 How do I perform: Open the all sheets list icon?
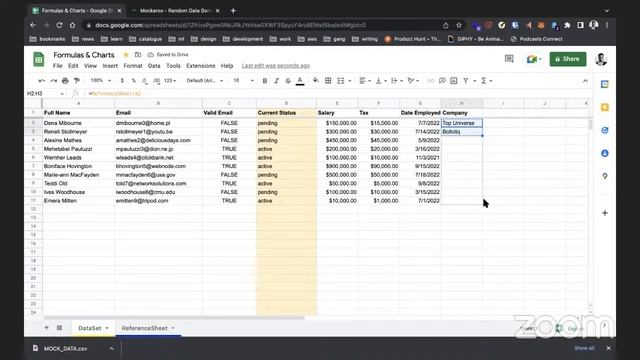(x=59, y=328)
